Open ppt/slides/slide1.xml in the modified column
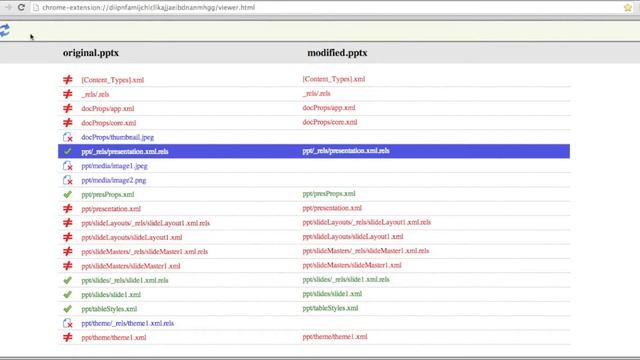The image size is (640, 360). coord(332,294)
